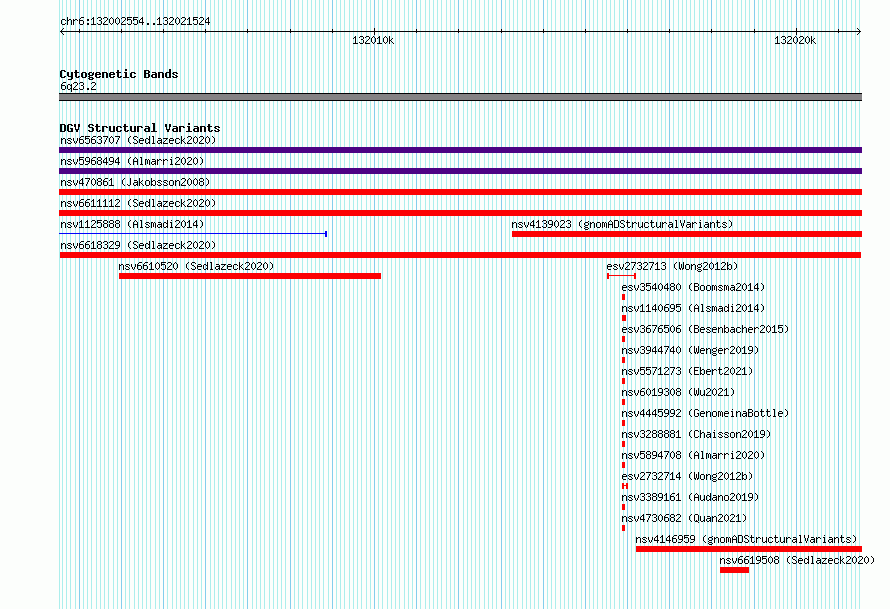Select the purple nsv6563707 variant bar
The width and height of the screenshot is (890, 609).
460,150
